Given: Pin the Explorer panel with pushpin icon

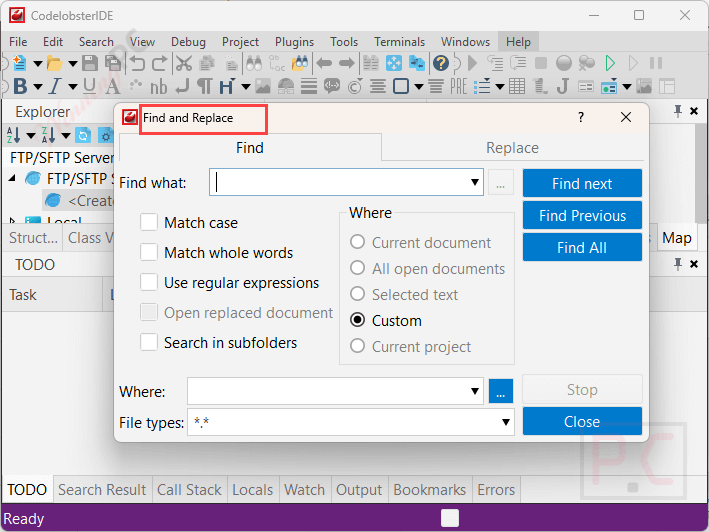Looking at the screenshot, I should click(677, 111).
